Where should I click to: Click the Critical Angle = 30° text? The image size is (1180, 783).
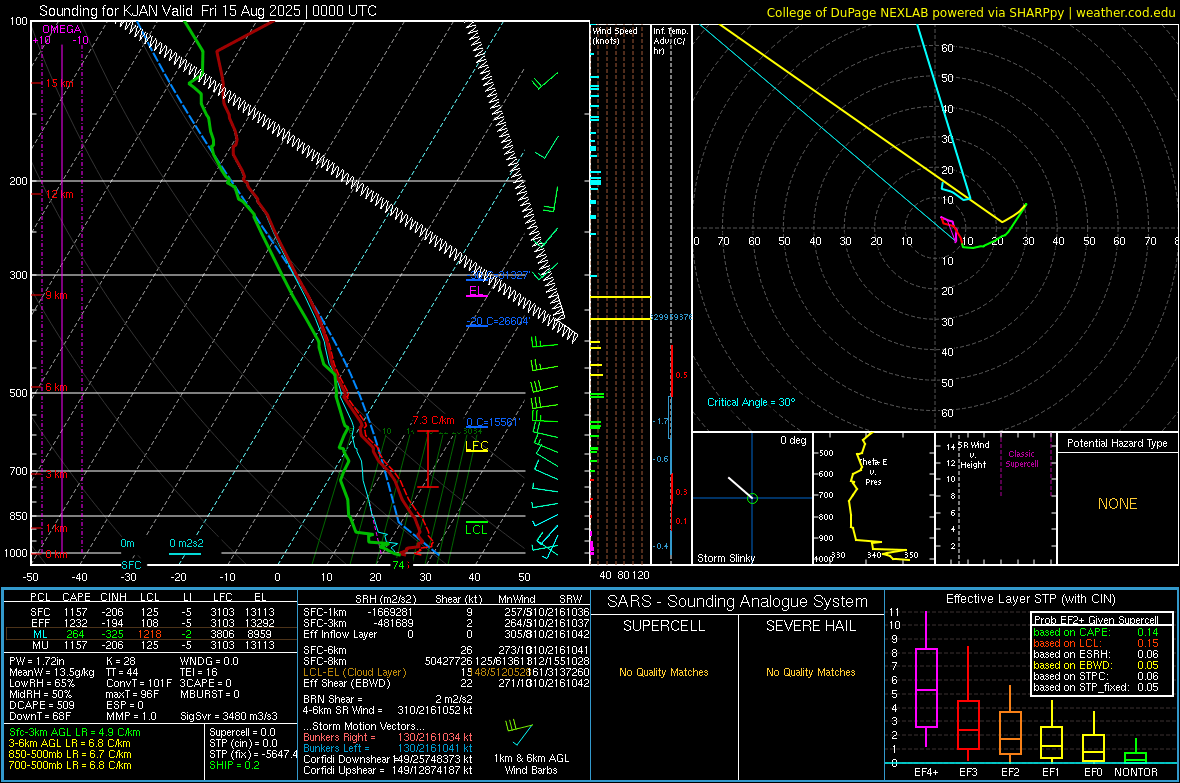[x=751, y=402]
